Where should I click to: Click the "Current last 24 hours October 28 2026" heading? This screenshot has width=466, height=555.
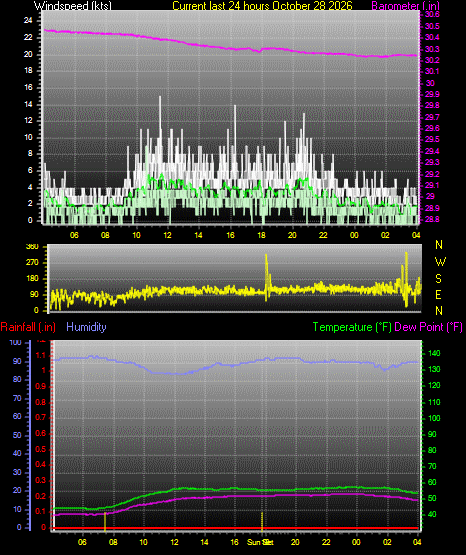pos(262,5)
